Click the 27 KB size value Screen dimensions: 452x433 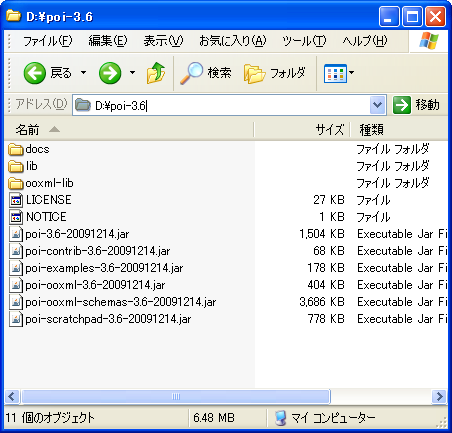point(329,200)
